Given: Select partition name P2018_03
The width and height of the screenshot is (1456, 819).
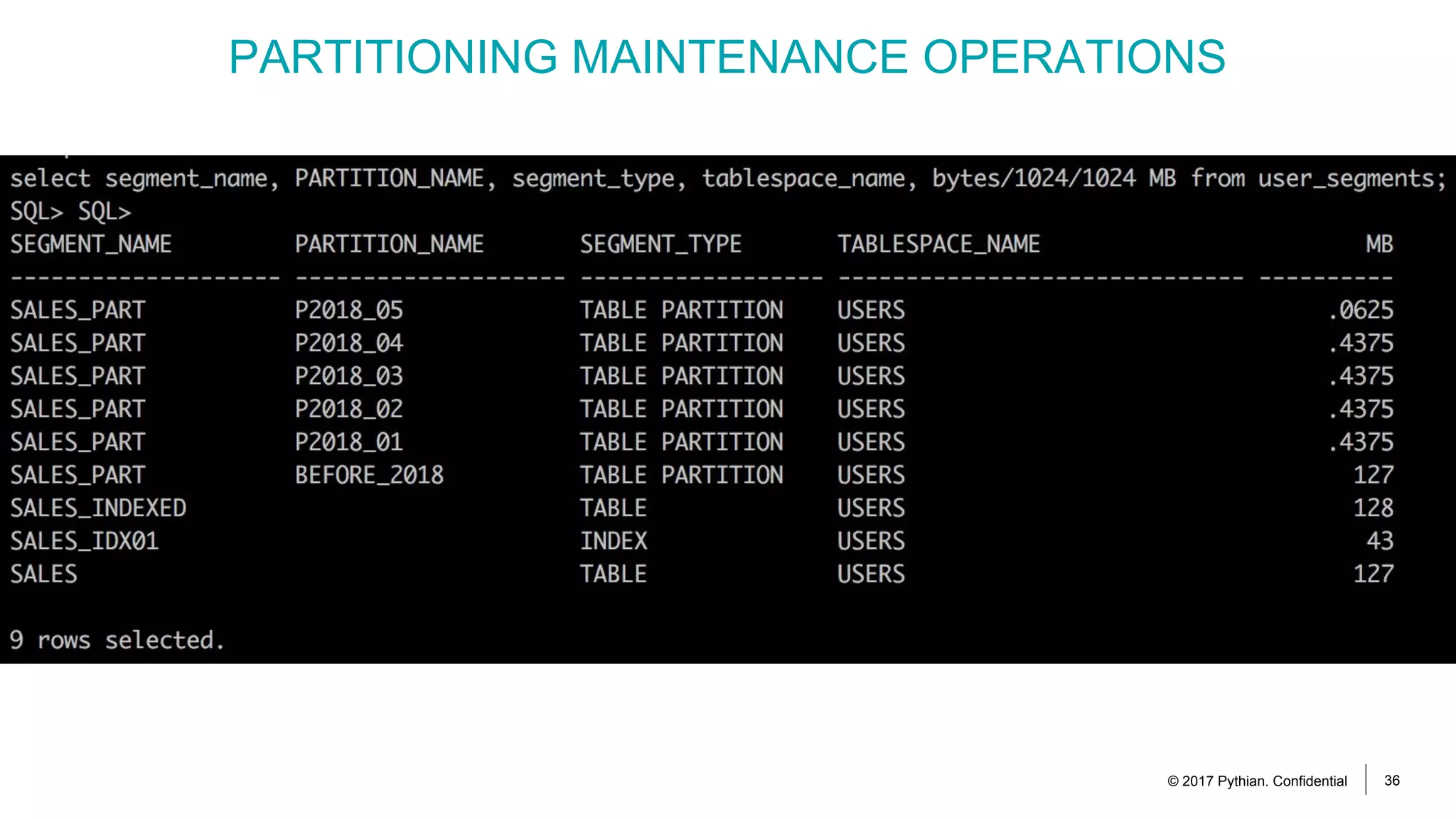Looking at the screenshot, I should coord(349,376).
